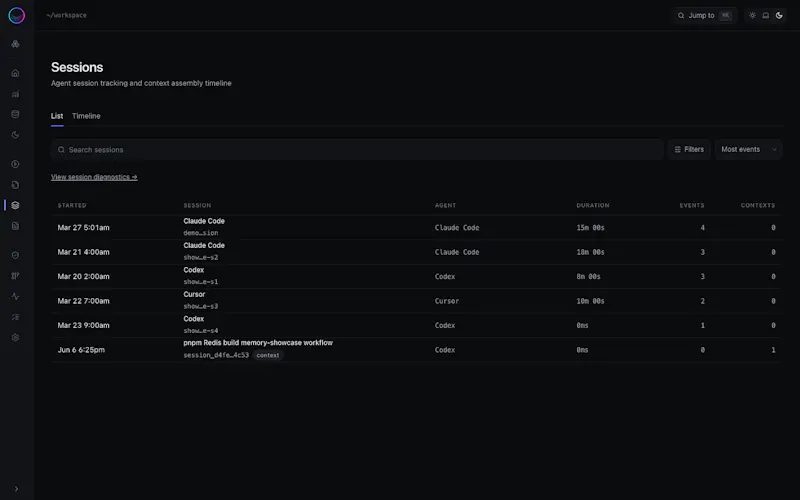The height and width of the screenshot is (500, 800).
Task: Click the CONTEXTS column header
Action: coord(758,205)
